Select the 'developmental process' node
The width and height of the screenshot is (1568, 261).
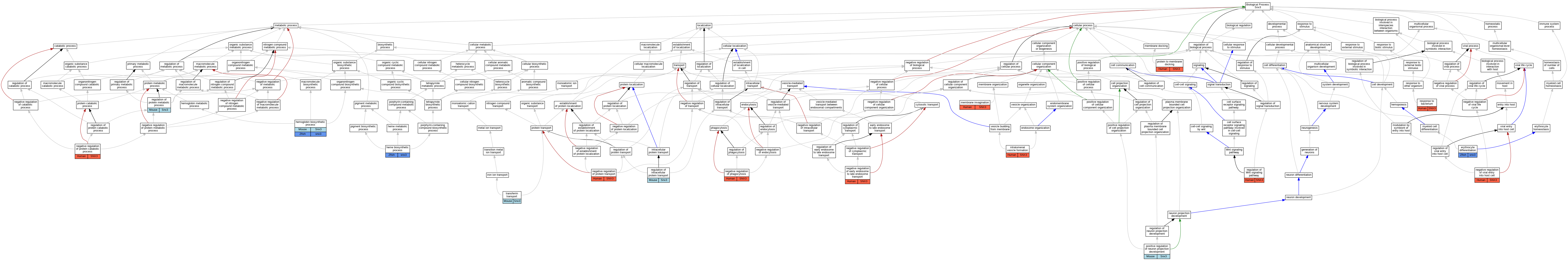(1277, 26)
